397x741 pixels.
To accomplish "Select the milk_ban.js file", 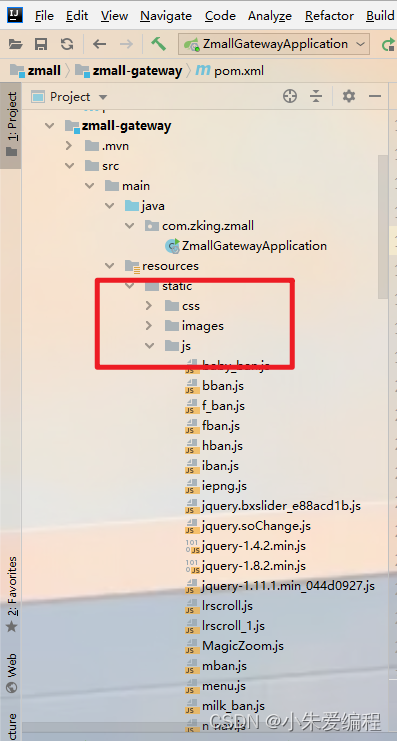I will click(225, 706).
